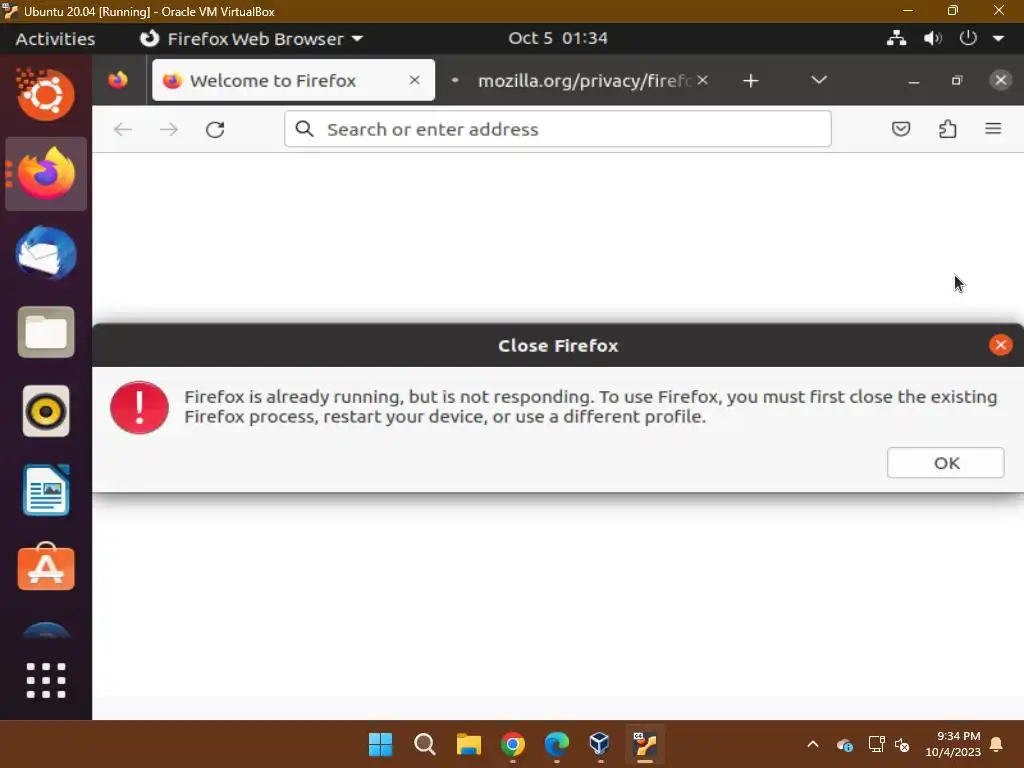Image resolution: width=1024 pixels, height=768 pixels.
Task: Show Applications grid in the dock
Action: click(46, 680)
